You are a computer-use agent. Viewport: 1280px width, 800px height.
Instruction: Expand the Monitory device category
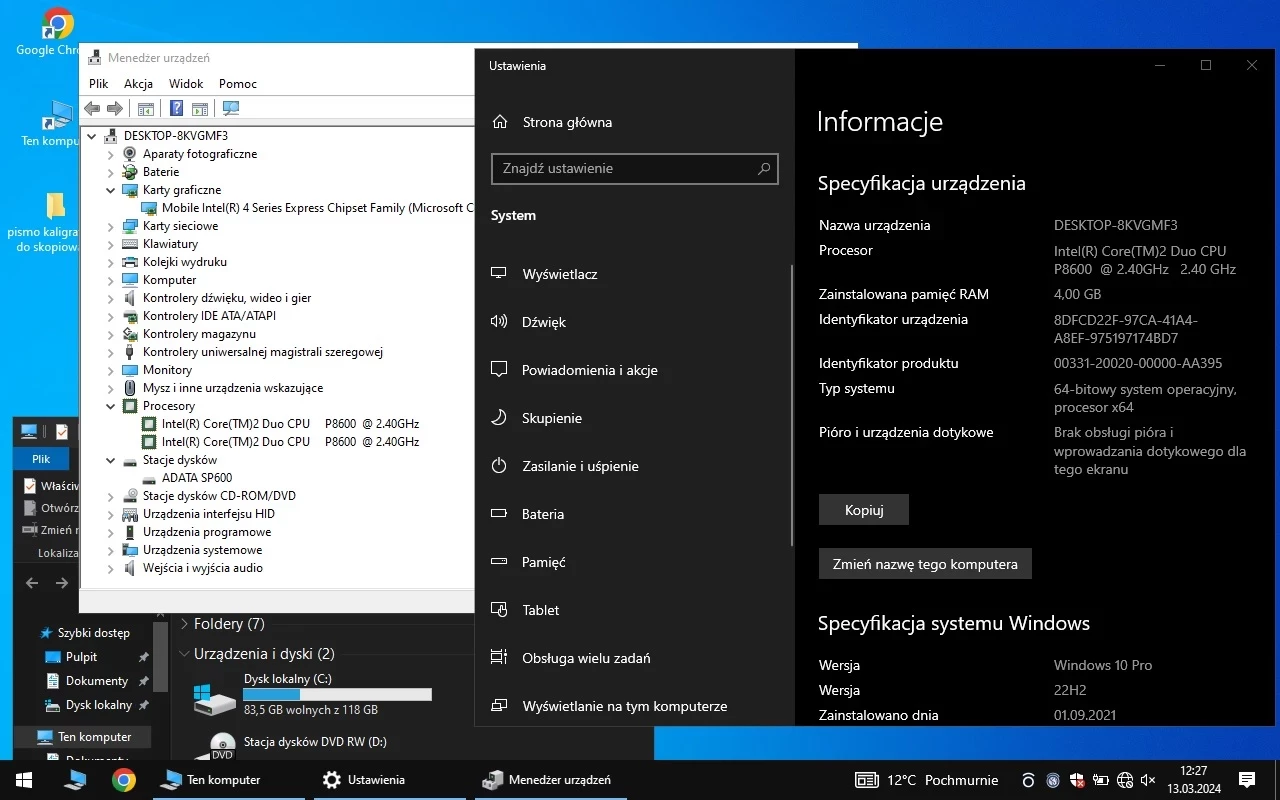112,370
